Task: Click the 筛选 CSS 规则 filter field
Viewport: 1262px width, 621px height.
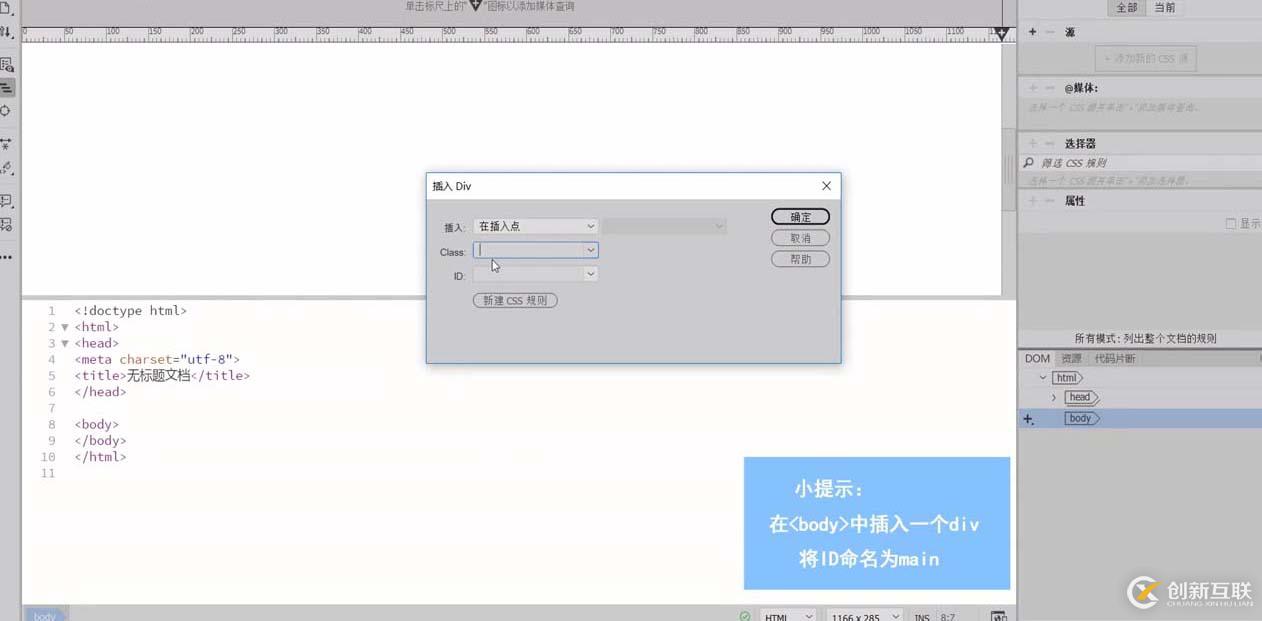Action: click(1140, 163)
